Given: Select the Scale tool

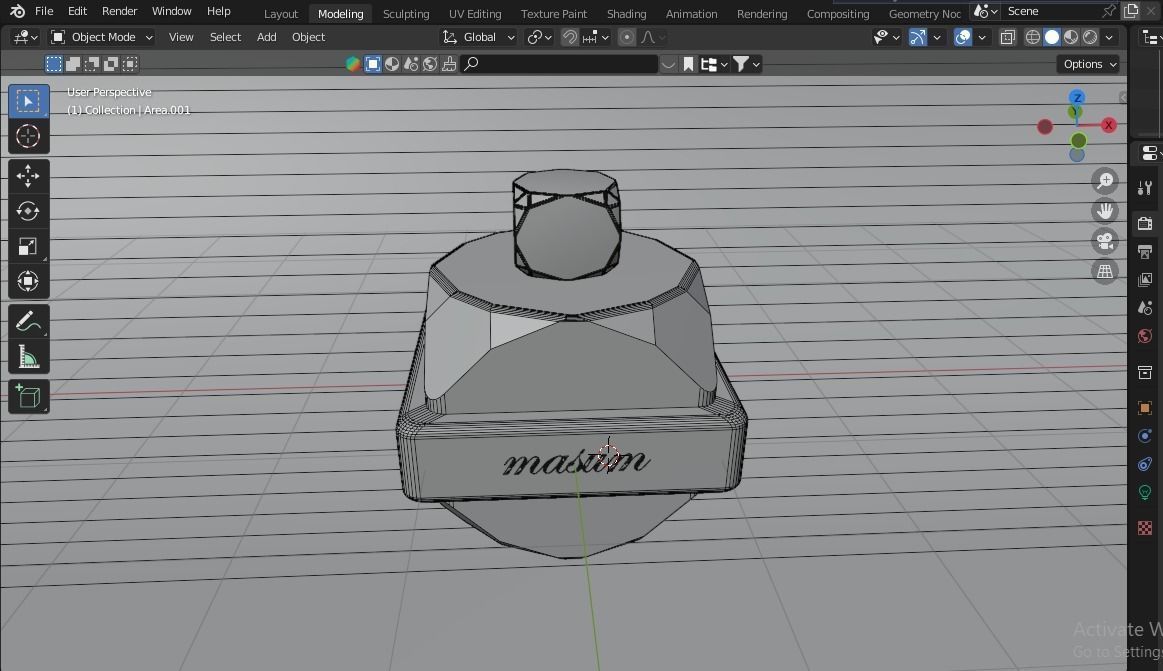Looking at the screenshot, I should (x=28, y=246).
